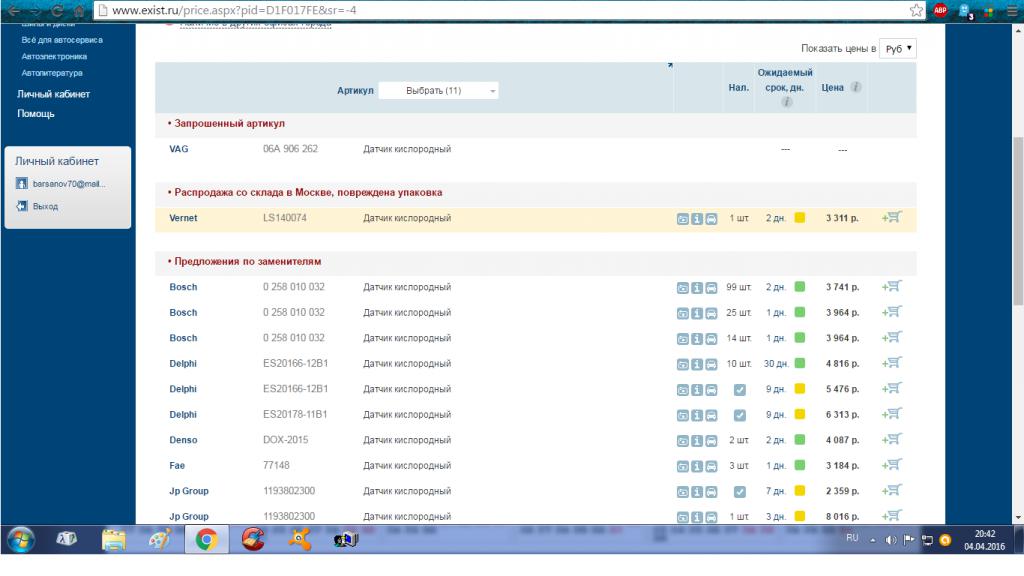Screen dimensions: 1024x576
Task: Open info icon for Vernet LS140074
Action: click(697, 219)
